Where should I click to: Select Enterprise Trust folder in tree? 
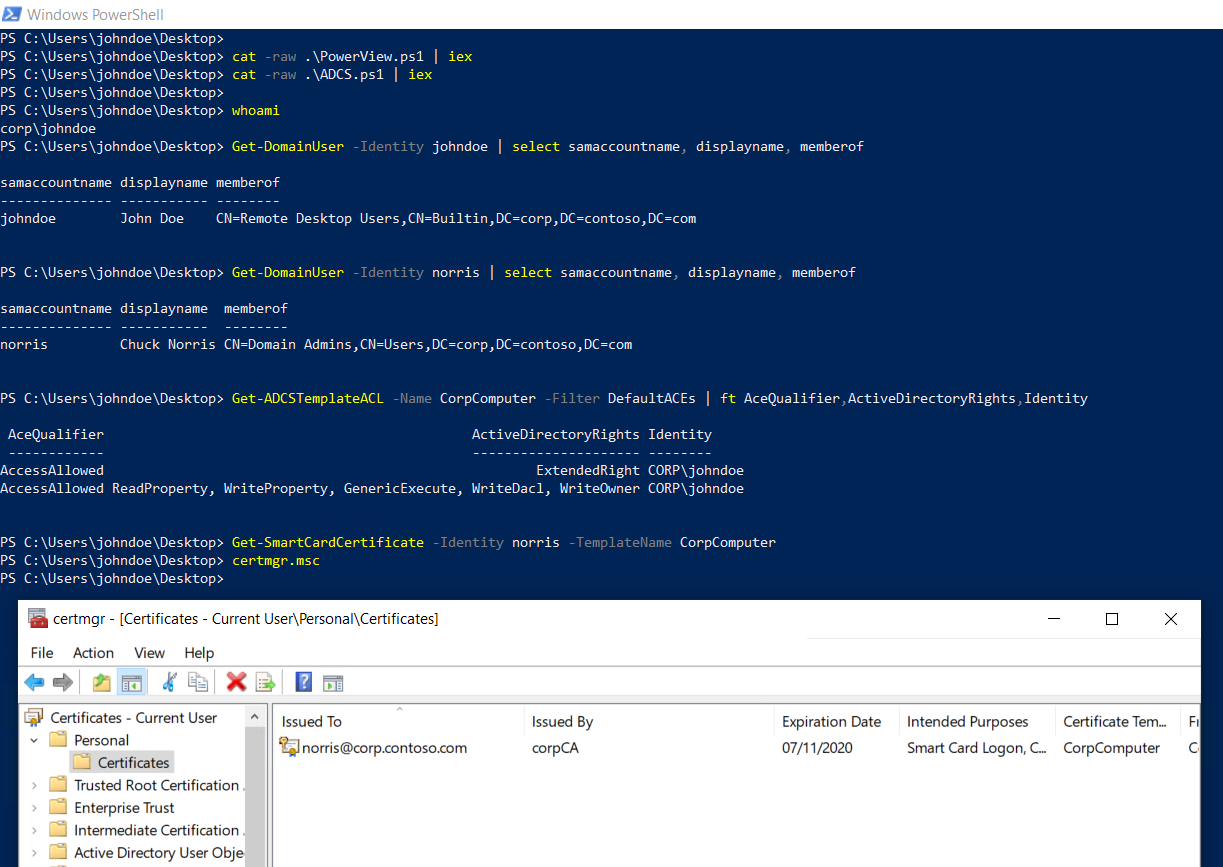(124, 807)
